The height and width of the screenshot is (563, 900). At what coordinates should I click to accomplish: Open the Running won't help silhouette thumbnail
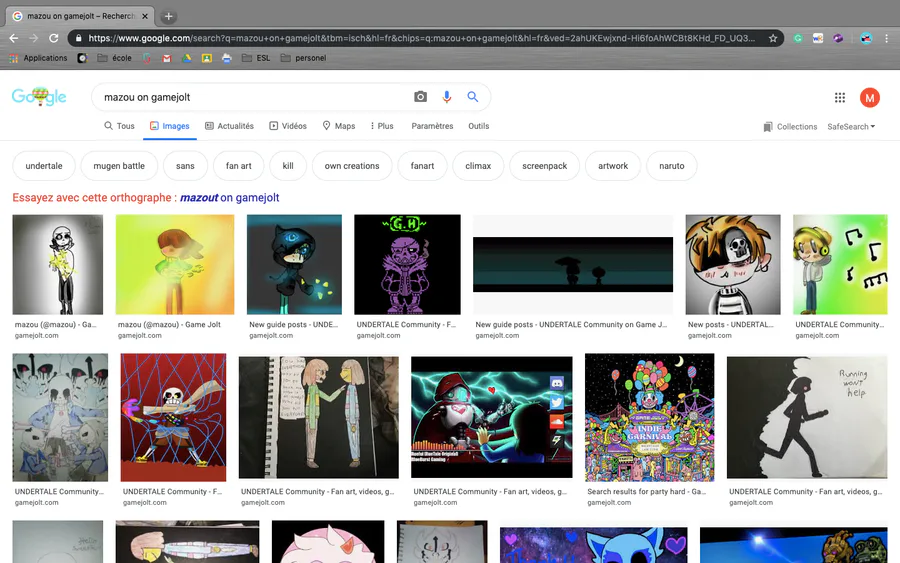pos(807,417)
